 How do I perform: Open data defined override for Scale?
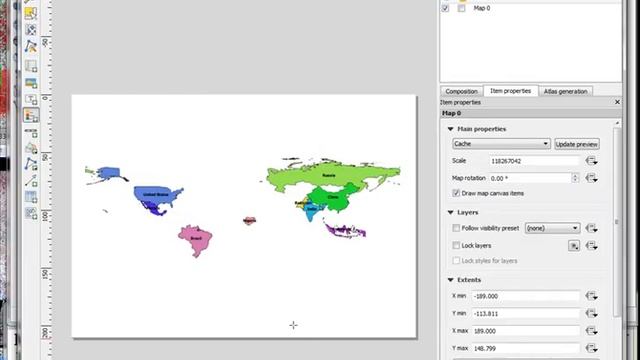click(591, 161)
